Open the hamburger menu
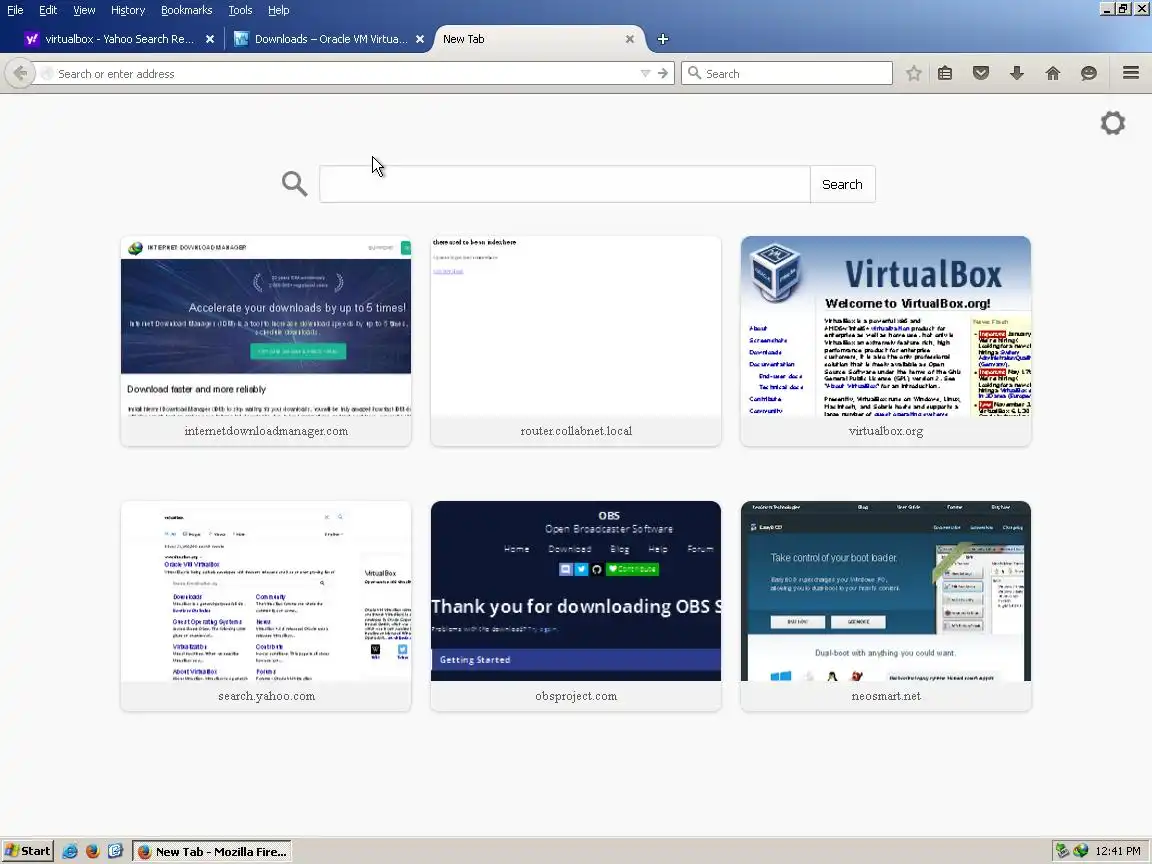This screenshot has width=1152, height=864. pyautogui.click(x=1131, y=73)
